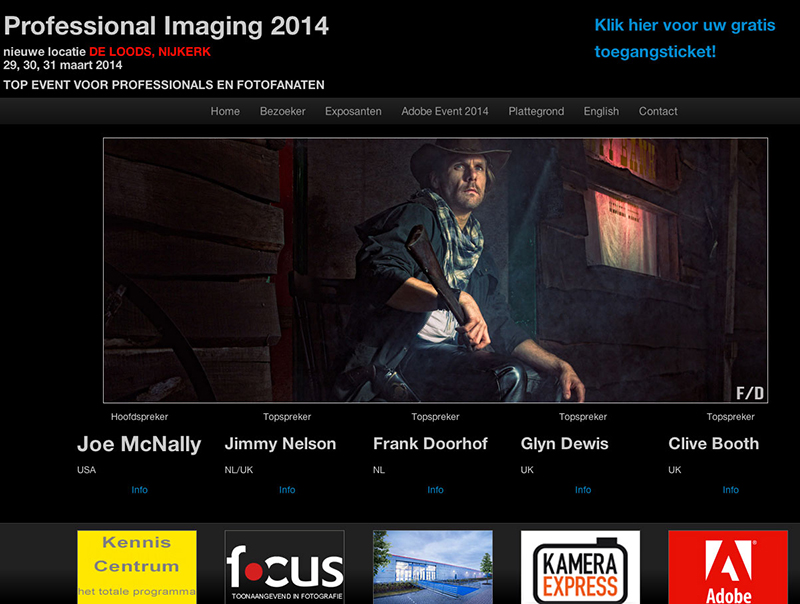This screenshot has width=800, height=604.
Task: Open Adobe Event 2014 menu item
Action: pos(444,111)
